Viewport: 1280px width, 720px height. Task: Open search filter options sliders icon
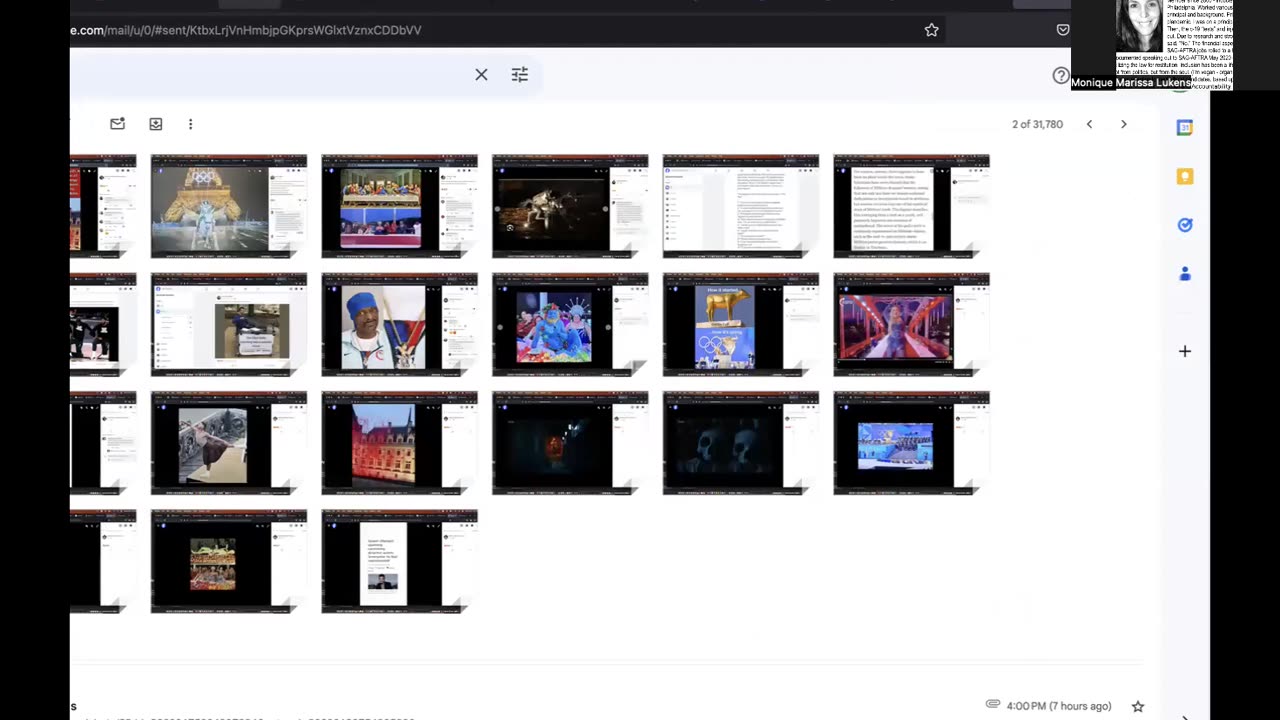(520, 74)
